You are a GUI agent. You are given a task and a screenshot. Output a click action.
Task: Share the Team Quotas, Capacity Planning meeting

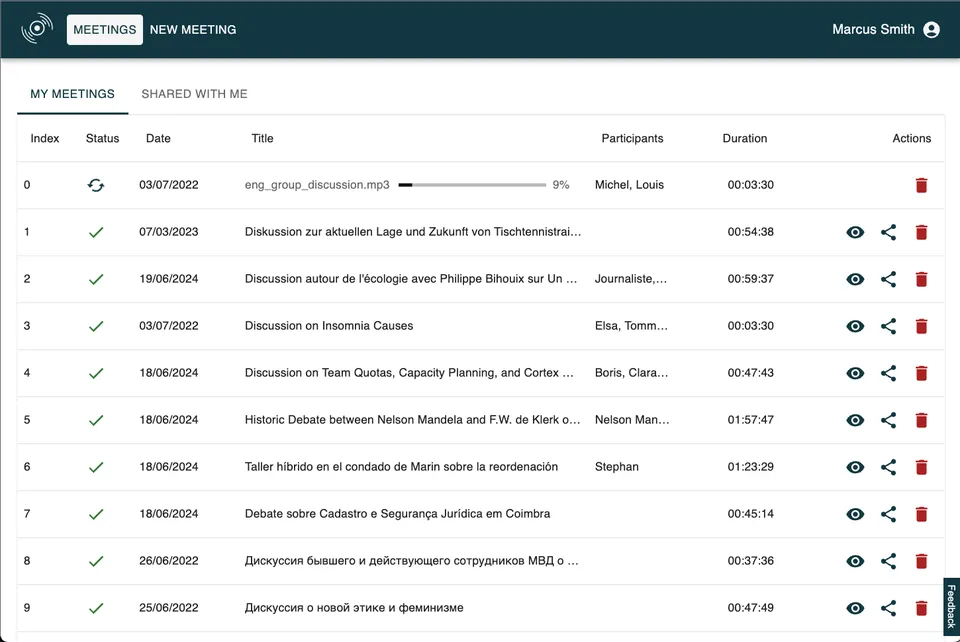click(x=888, y=373)
